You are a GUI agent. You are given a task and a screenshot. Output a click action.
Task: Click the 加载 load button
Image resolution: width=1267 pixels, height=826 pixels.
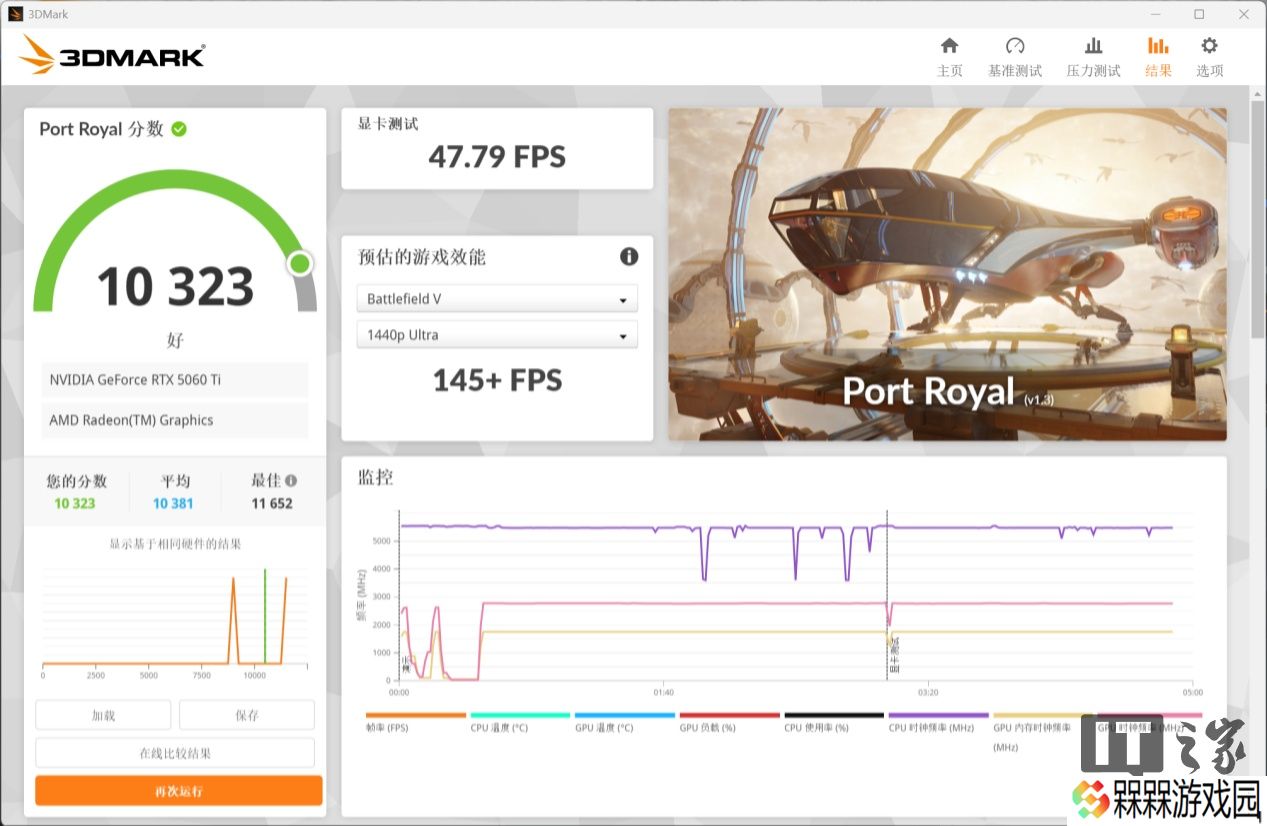pyautogui.click(x=103, y=715)
